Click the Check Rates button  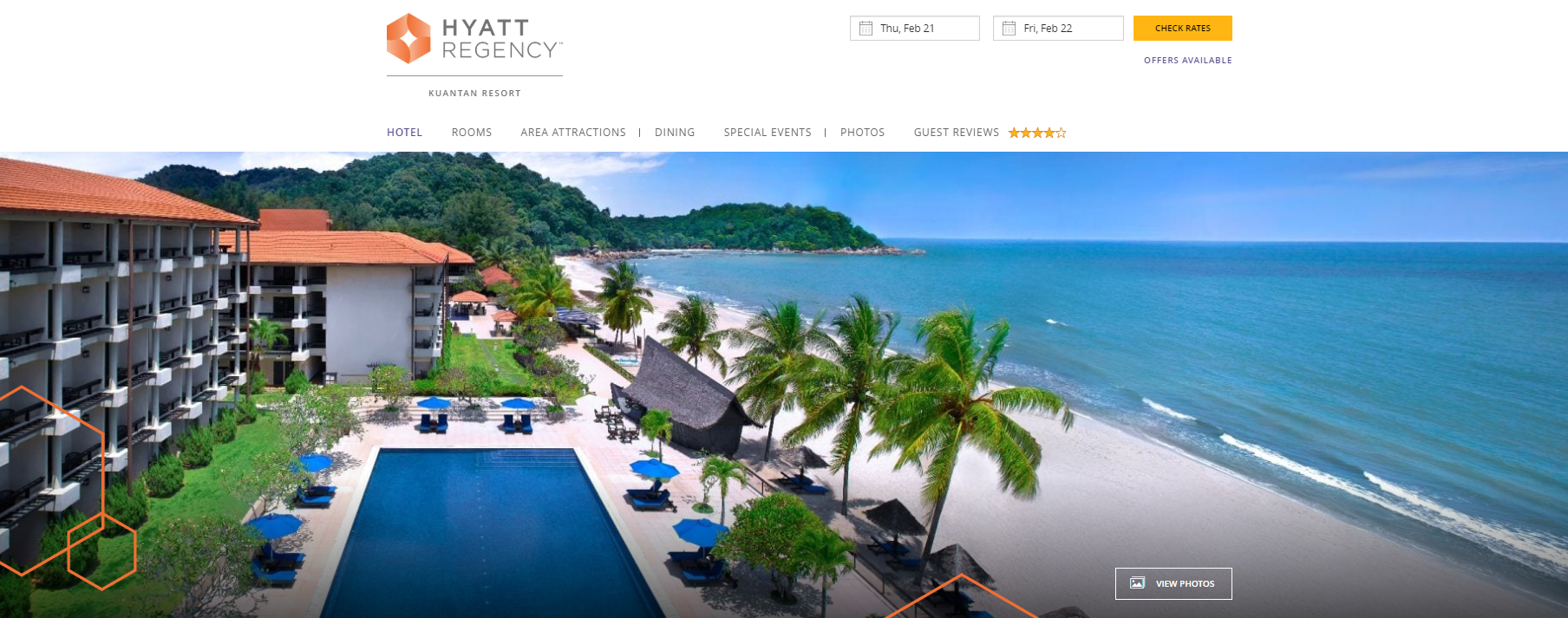point(1183,29)
